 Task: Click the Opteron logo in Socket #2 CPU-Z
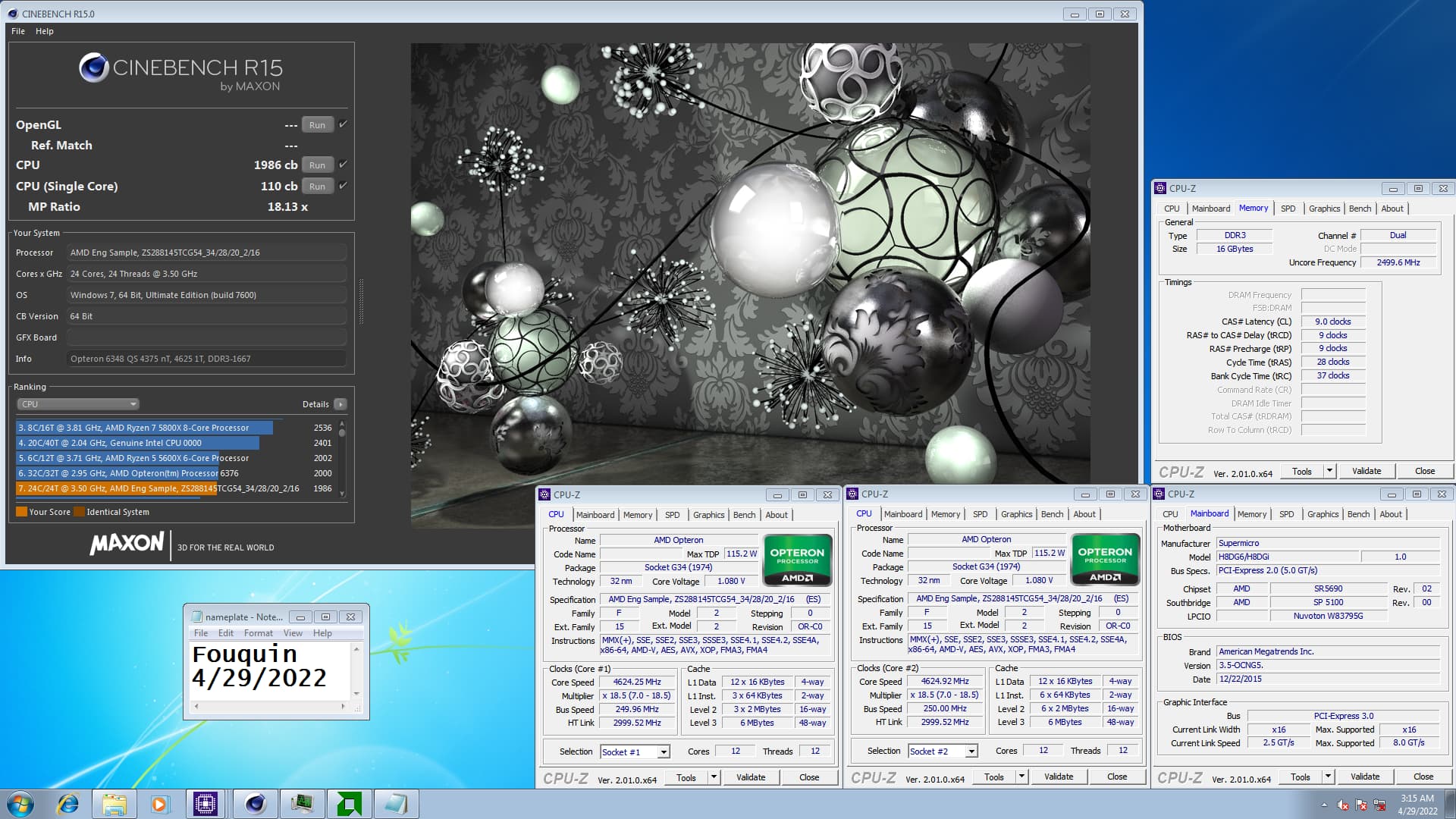[1105, 560]
